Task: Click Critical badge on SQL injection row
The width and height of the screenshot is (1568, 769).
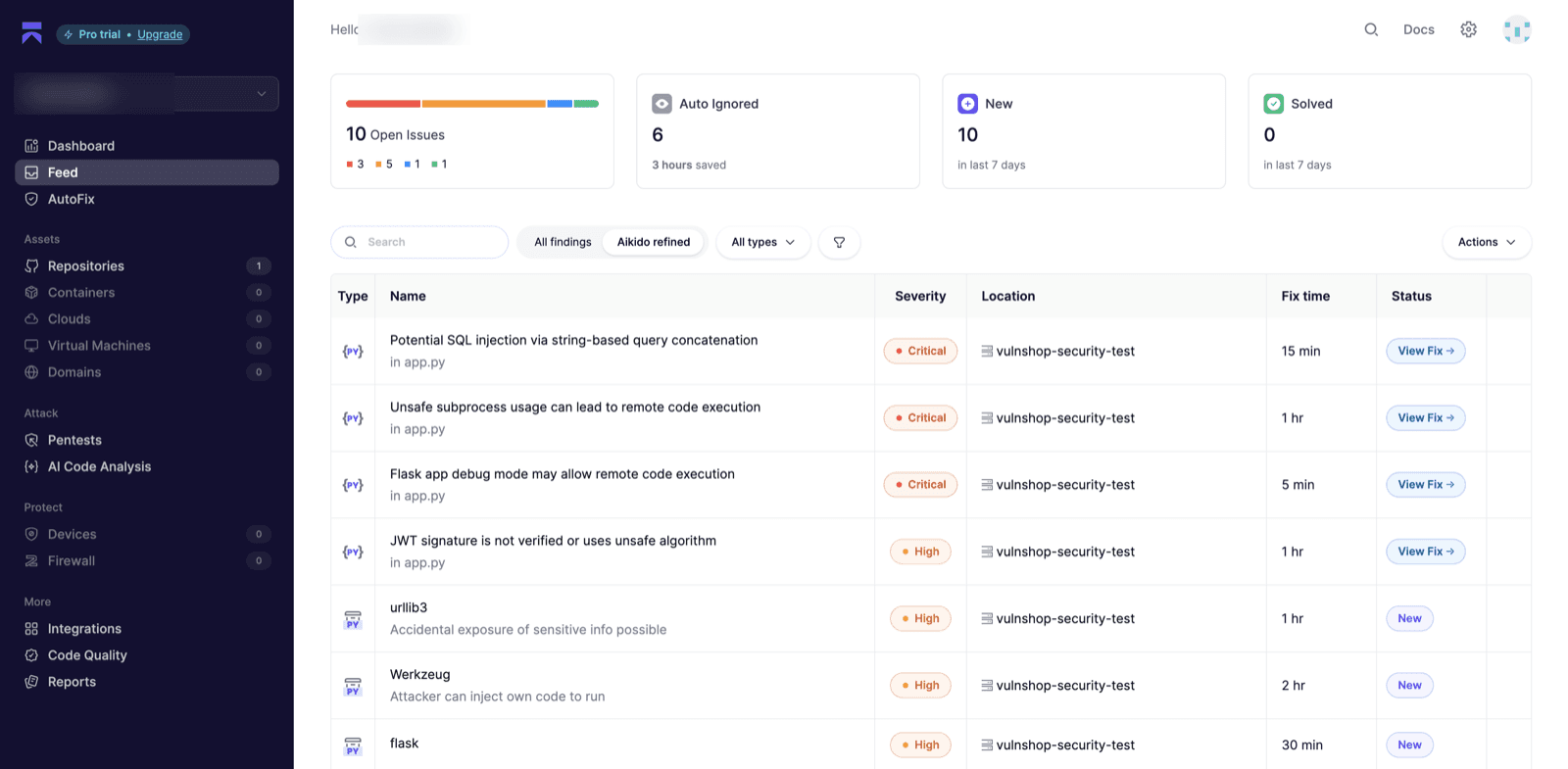Action: coord(920,351)
